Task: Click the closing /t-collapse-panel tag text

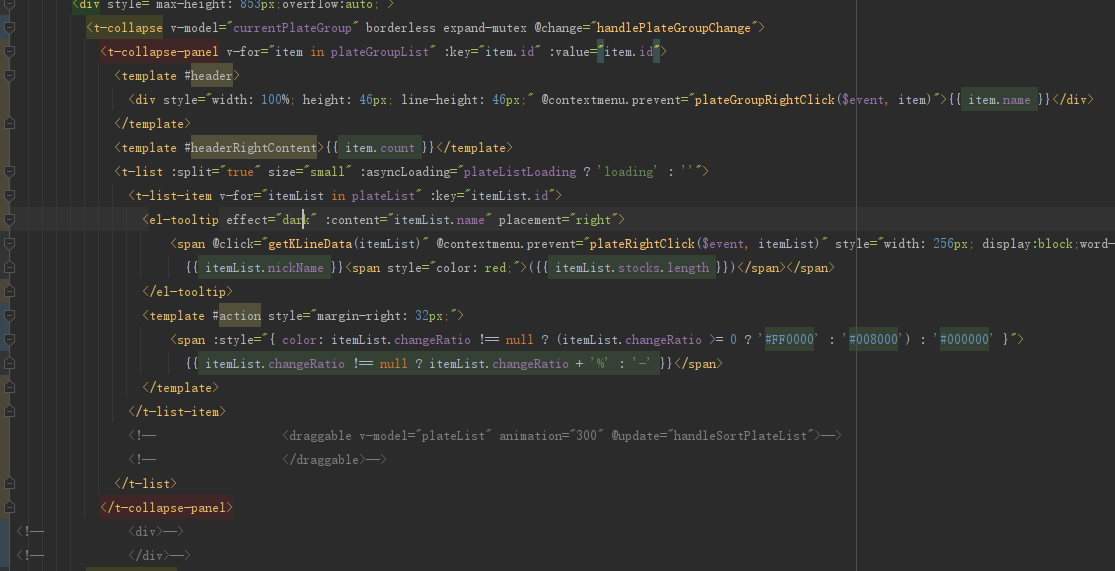Action: [x=166, y=508]
